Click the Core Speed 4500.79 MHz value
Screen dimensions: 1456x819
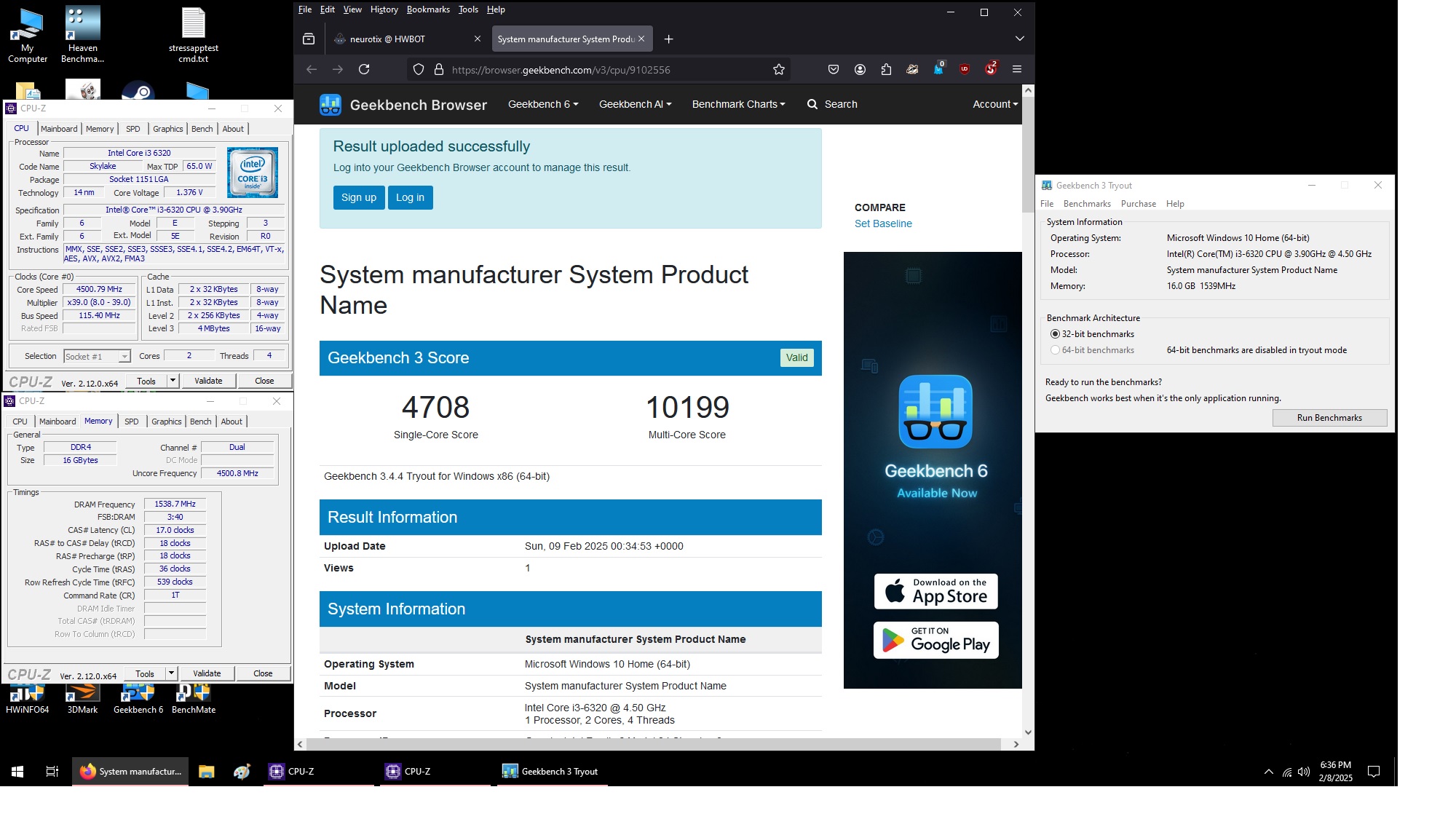pos(99,289)
